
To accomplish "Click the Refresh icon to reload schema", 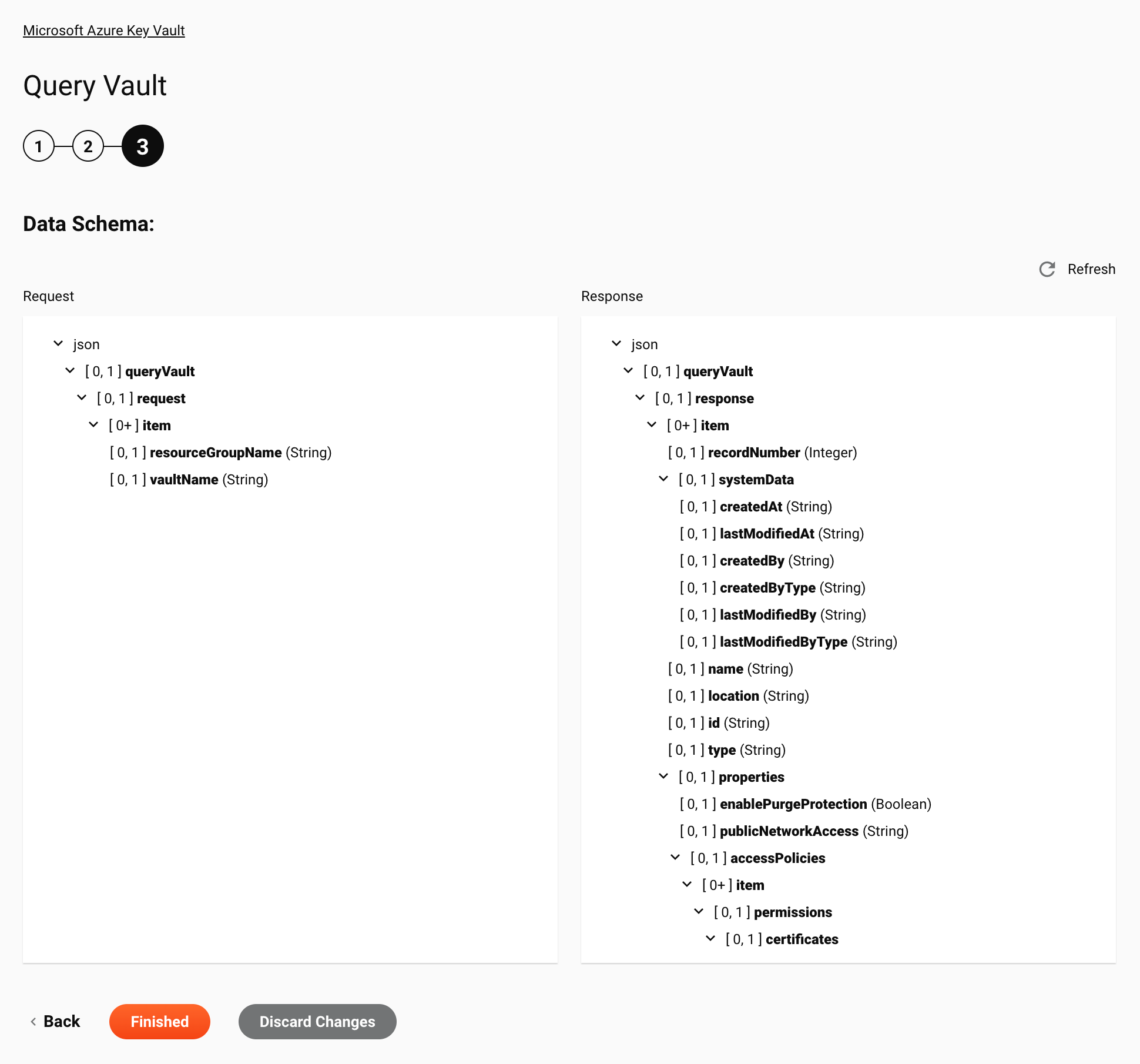I will [1048, 269].
